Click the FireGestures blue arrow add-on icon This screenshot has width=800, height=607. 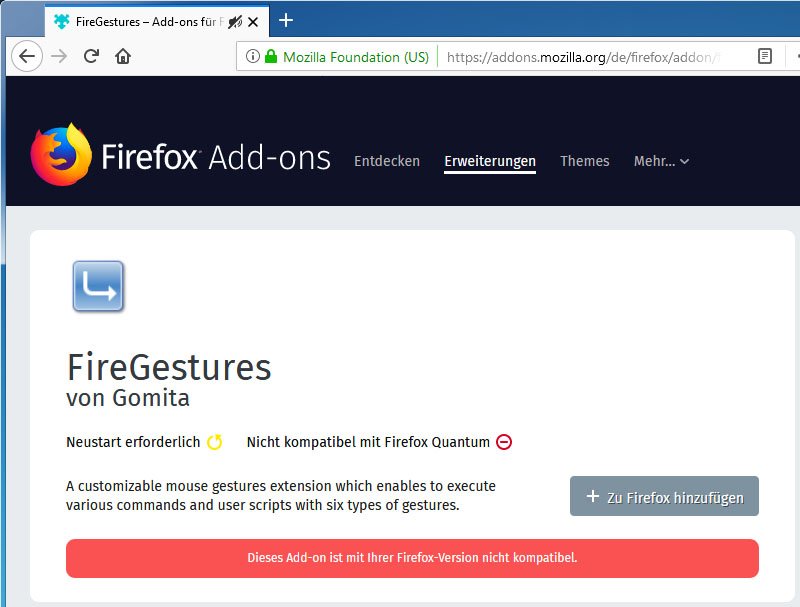[x=98, y=286]
